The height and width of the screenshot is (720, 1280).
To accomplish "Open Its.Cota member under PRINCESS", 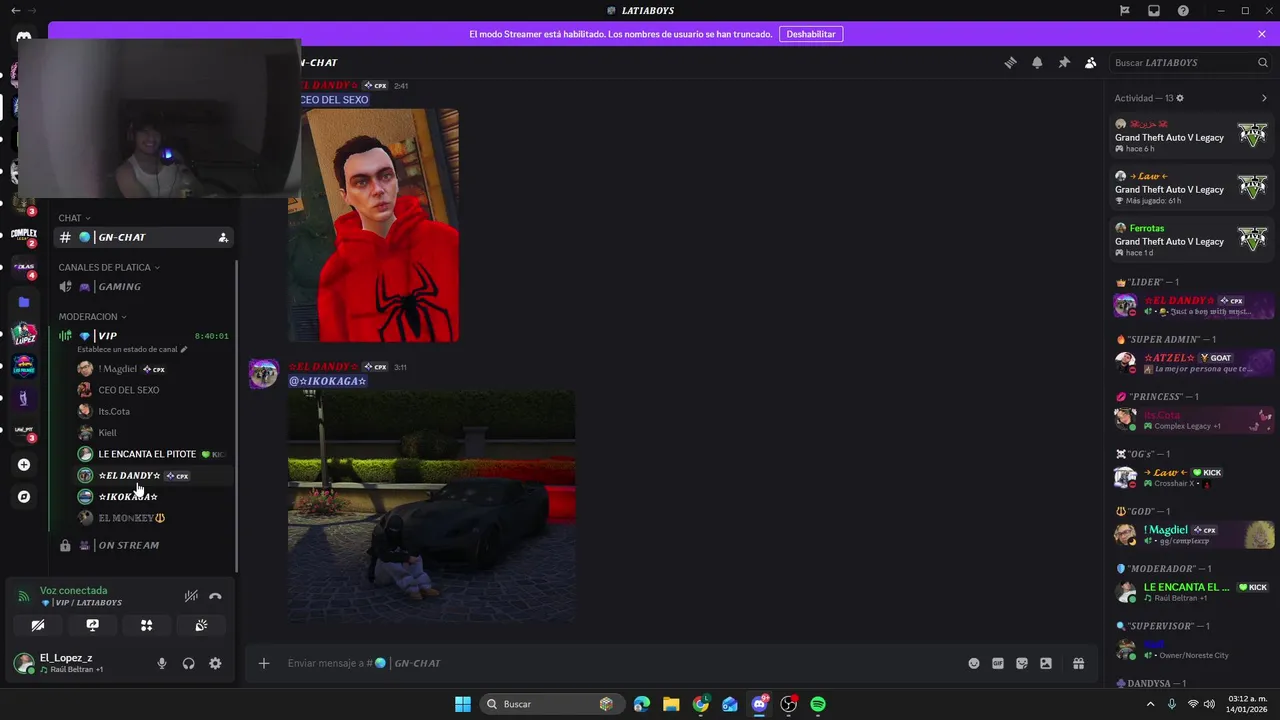I will tap(1193, 420).
